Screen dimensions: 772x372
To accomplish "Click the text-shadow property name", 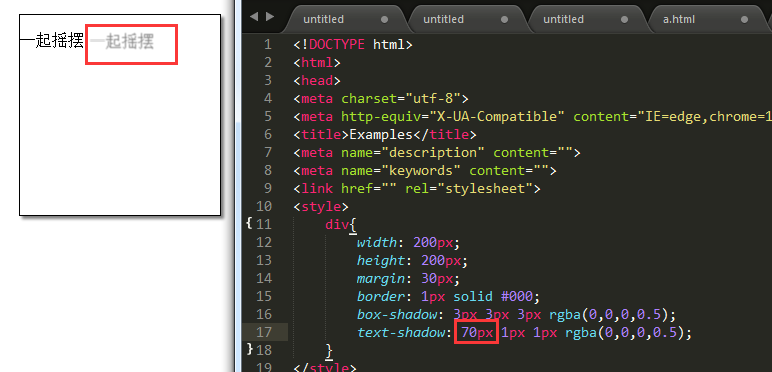I will point(401,333).
